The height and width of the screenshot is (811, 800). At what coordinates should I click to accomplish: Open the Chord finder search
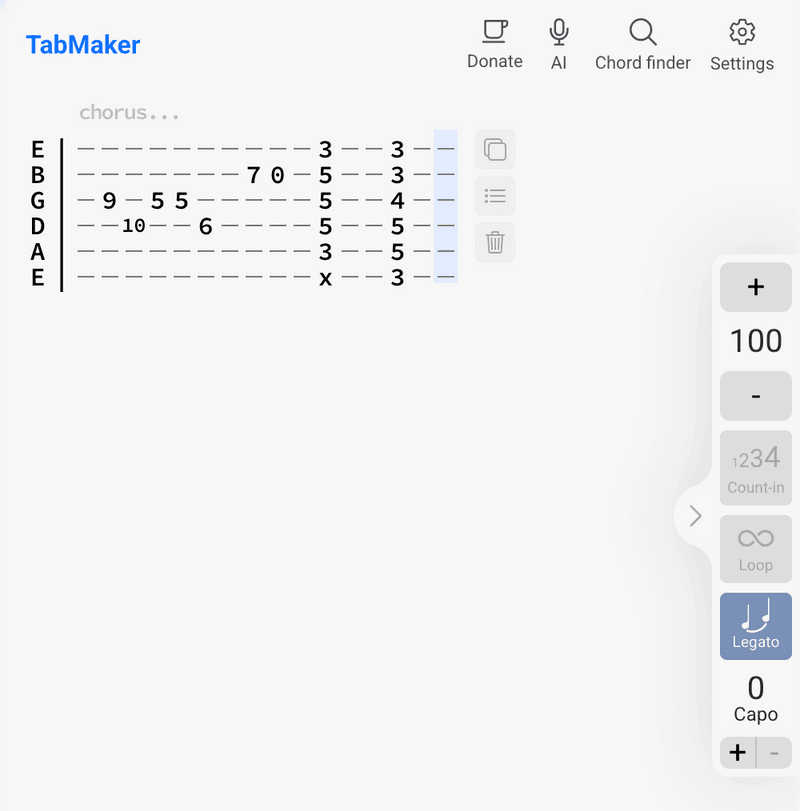[x=642, y=44]
